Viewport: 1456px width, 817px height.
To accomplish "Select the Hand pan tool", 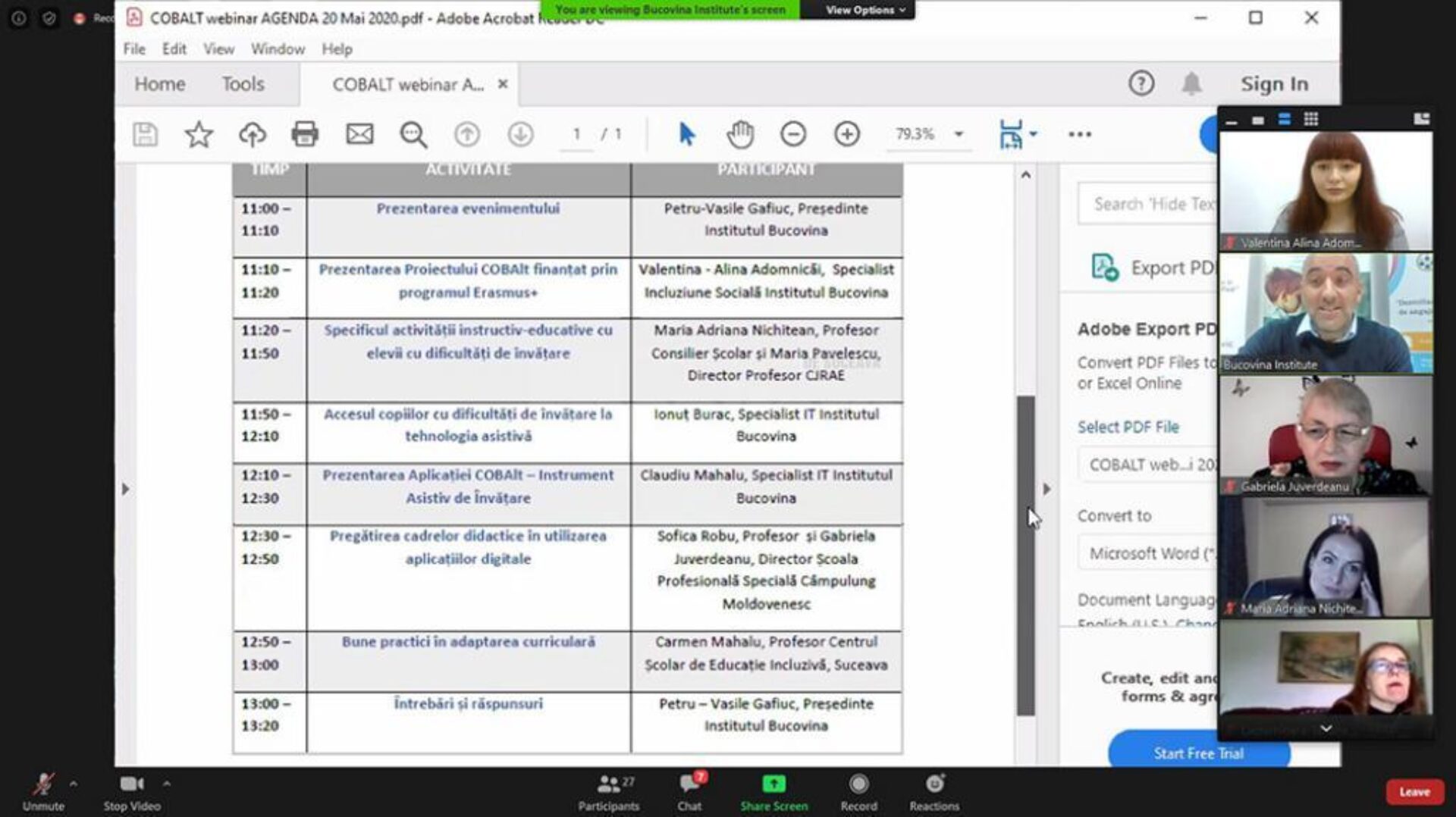I will [739, 134].
